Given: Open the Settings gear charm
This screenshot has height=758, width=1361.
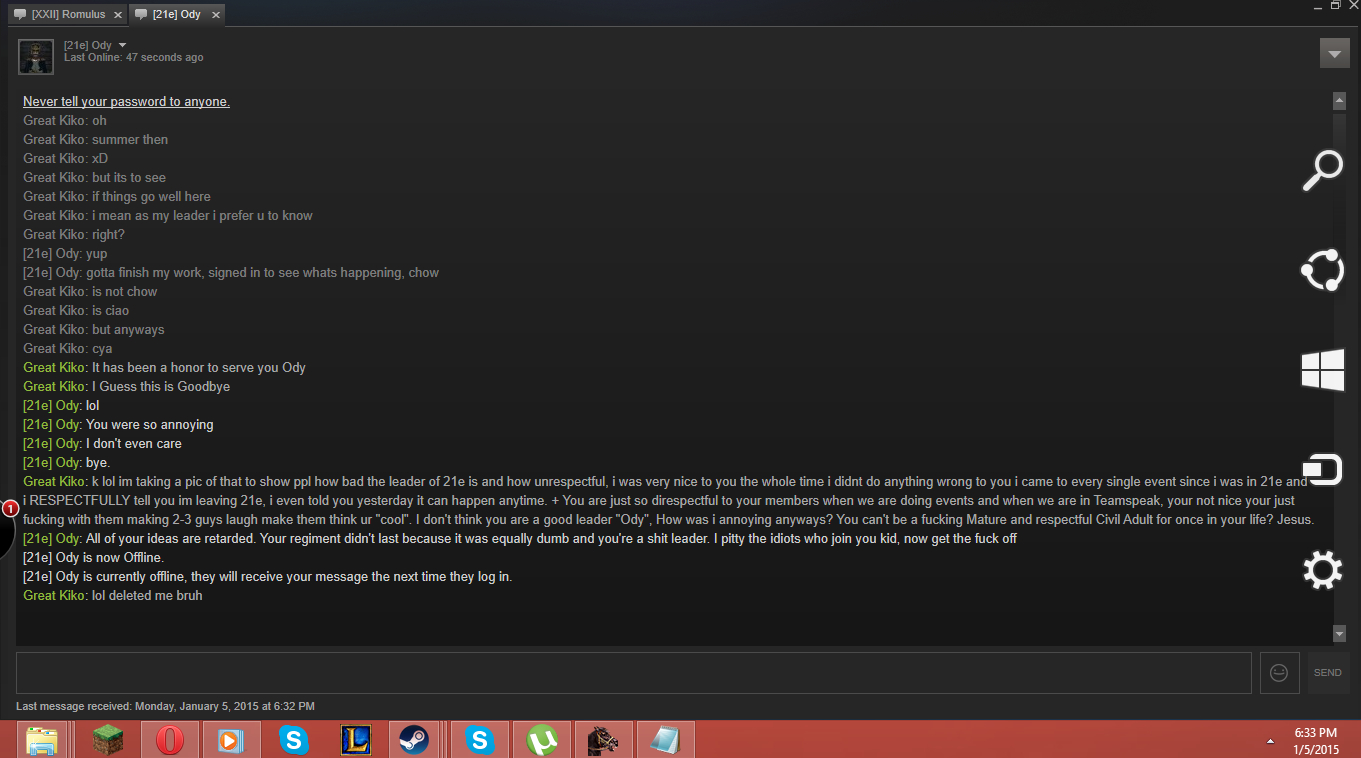Looking at the screenshot, I should (x=1322, y=570).
